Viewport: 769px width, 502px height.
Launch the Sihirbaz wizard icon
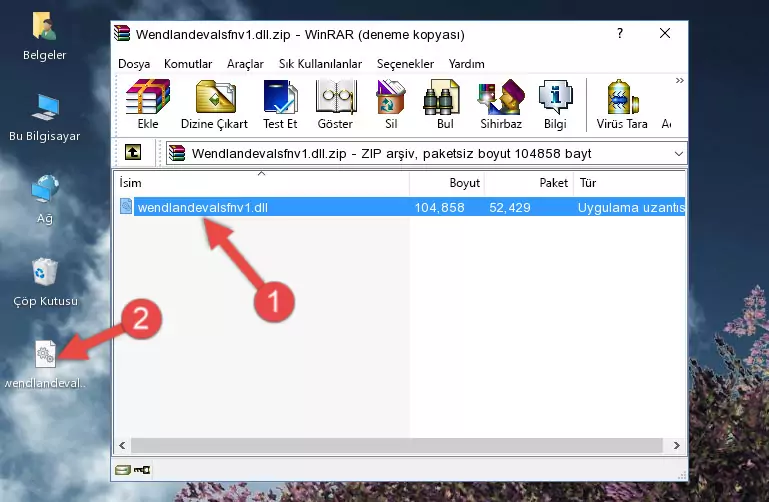point(501,97)
